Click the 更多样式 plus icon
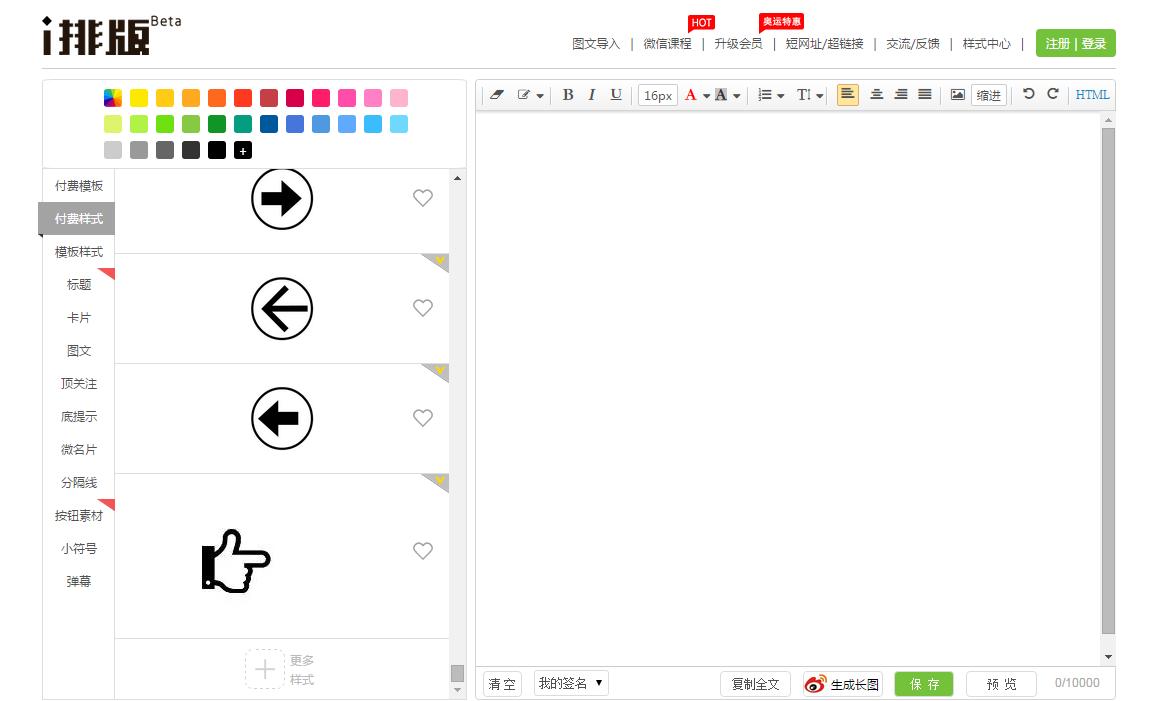The image size is (1152, 701). pos(264,669)
